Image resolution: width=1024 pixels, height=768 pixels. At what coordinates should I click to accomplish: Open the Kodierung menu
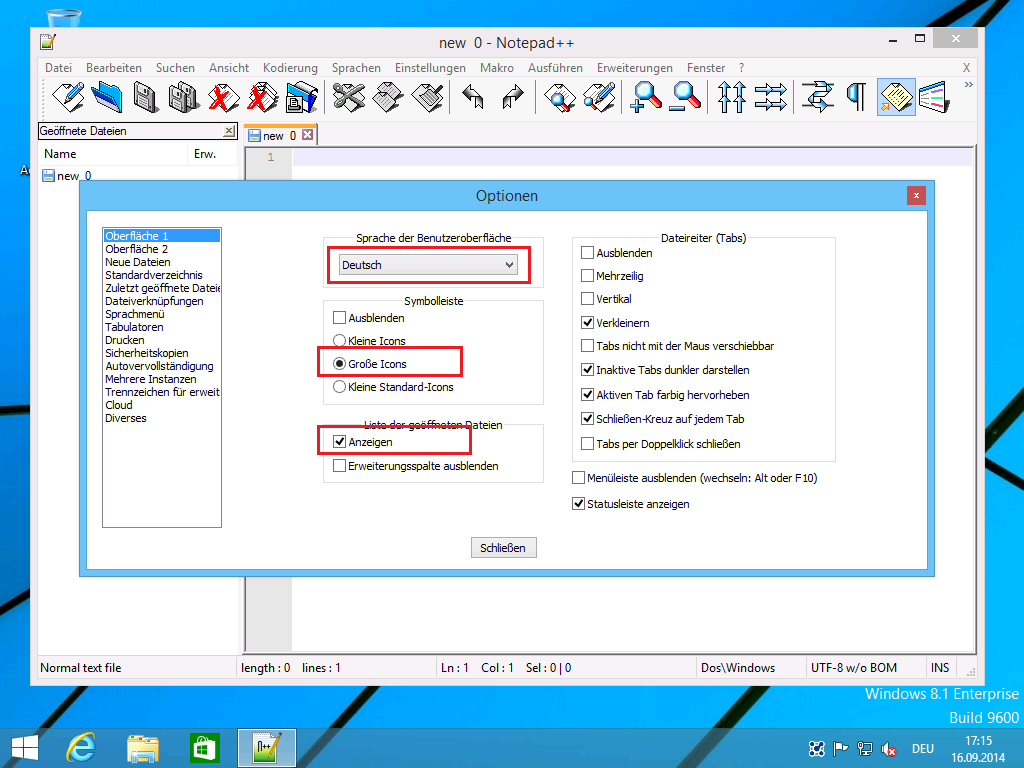tap(290, 68)
